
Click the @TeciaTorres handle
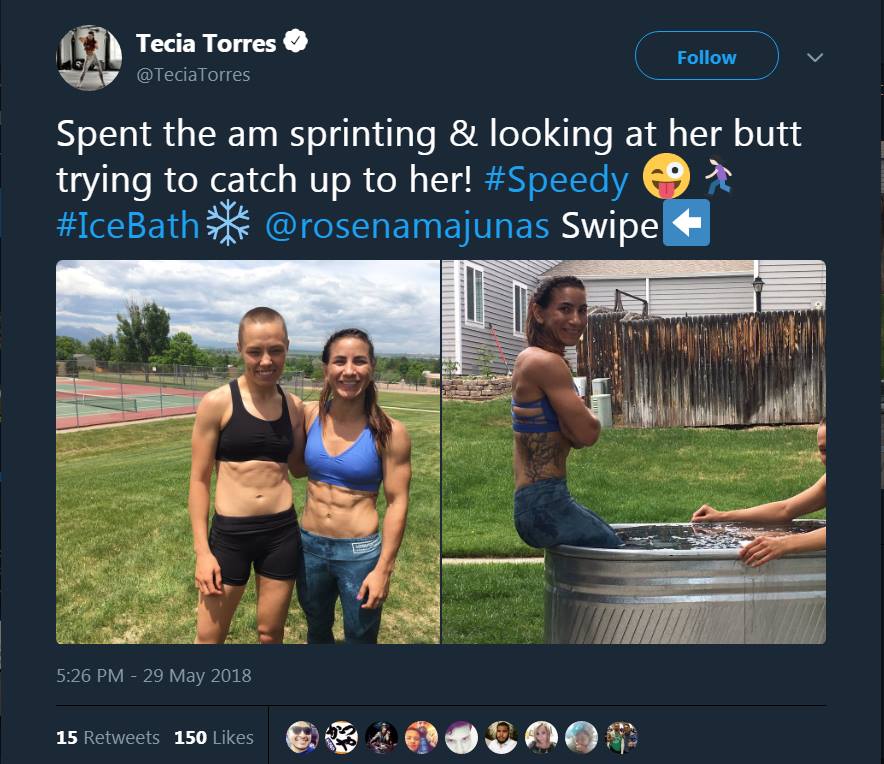point(194,74)
